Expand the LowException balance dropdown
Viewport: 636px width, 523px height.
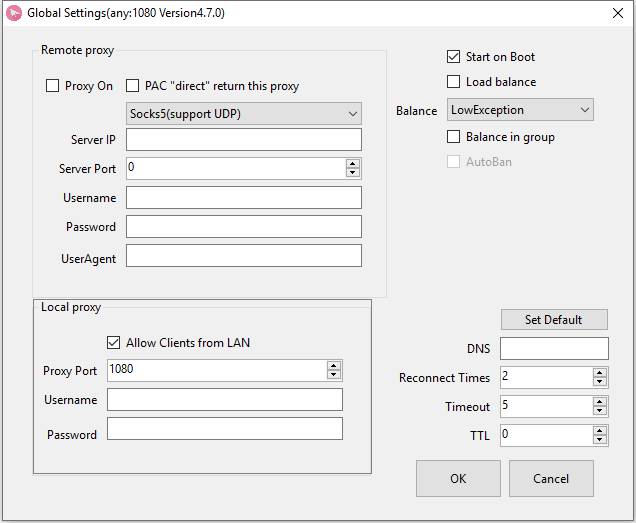tap(520, 110)
